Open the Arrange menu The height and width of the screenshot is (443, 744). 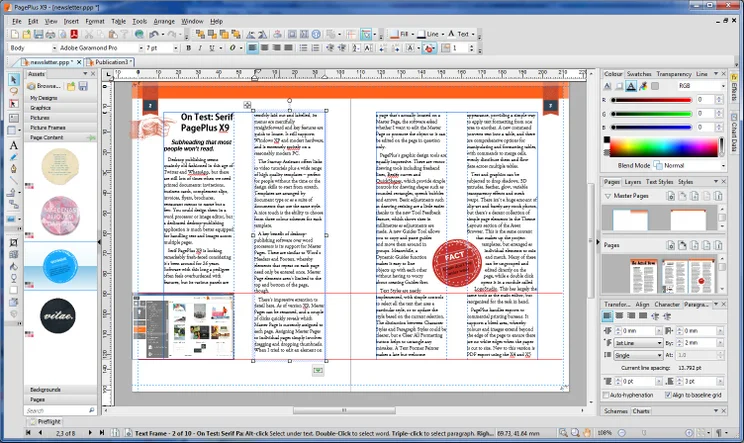164,21
